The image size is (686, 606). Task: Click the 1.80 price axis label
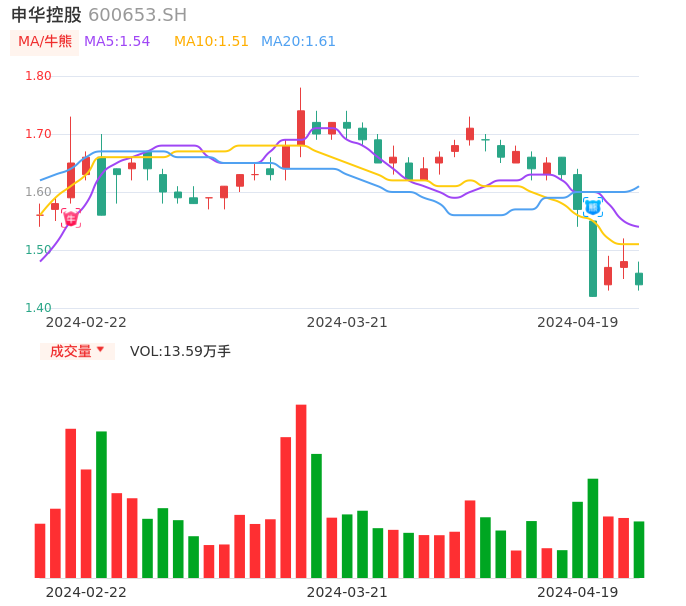click(x=38, y=76)
